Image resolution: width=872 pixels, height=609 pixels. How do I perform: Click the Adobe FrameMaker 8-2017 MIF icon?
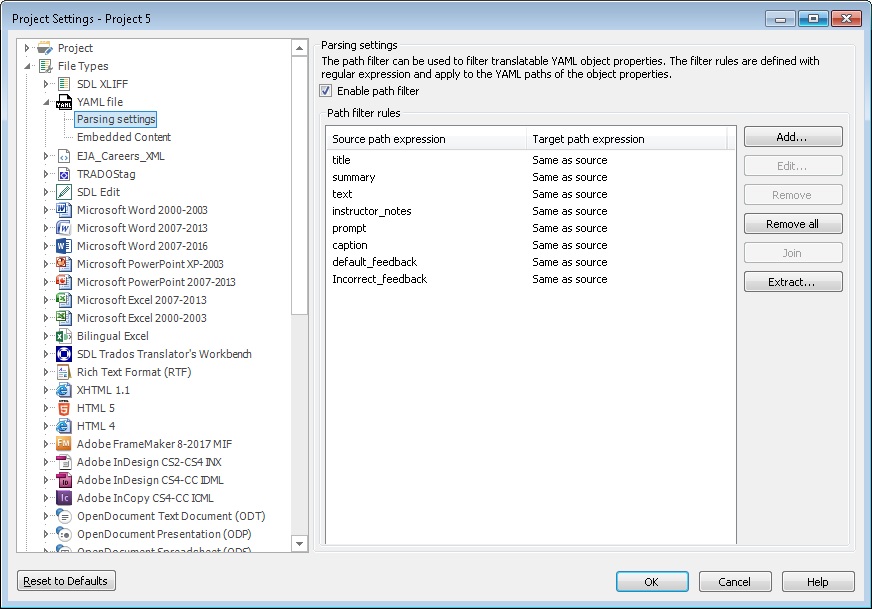point(64,444)
